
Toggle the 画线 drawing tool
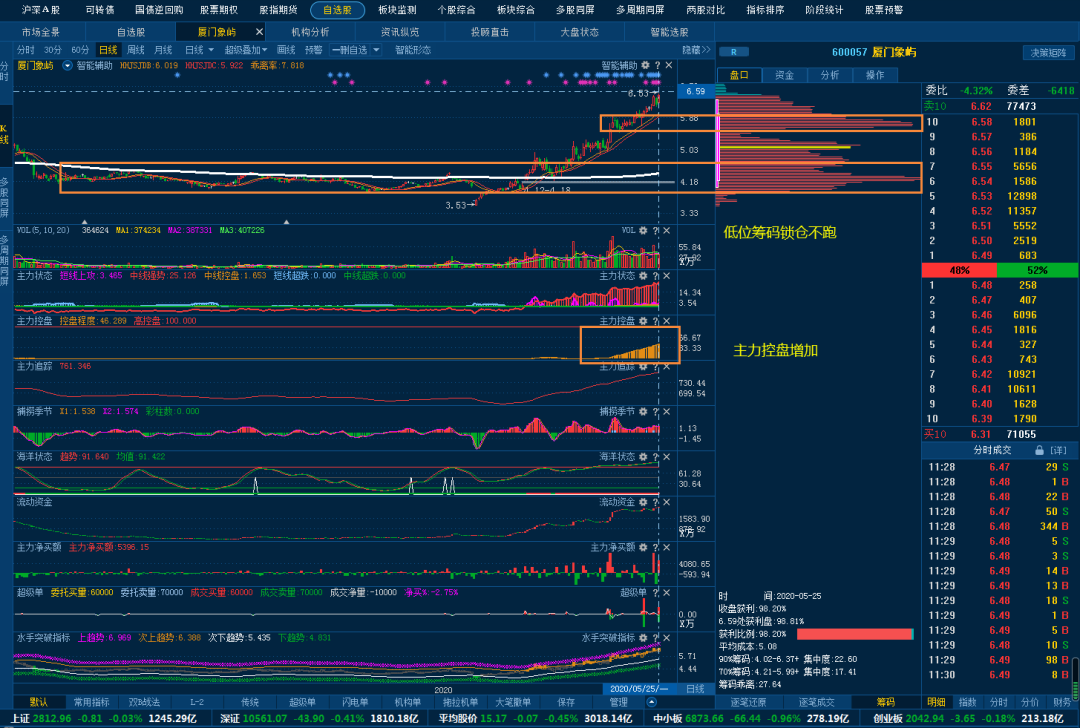click(286, 50)
